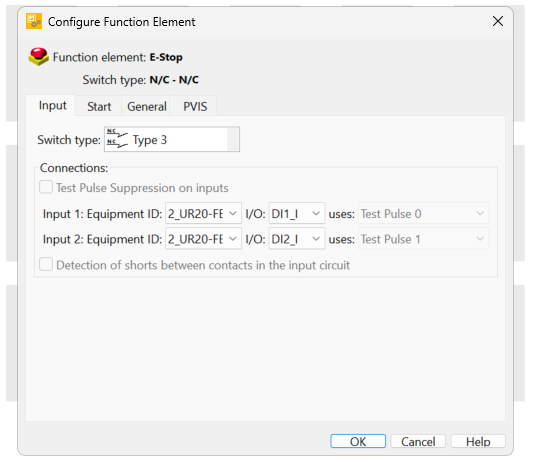Screen dimensions: 539x469
Task: Confirm with the OK button
Action: click(358, 441)
